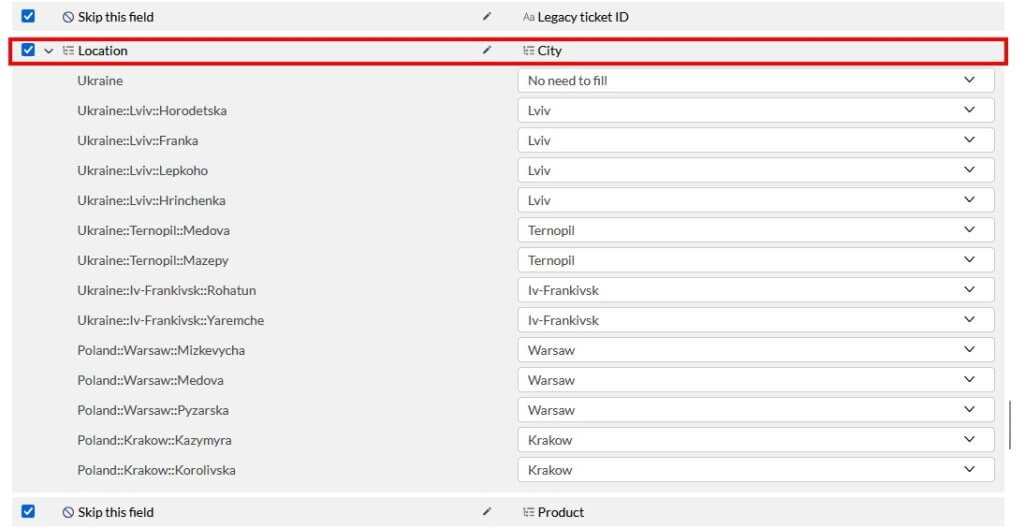The image size is (1024, 529).
Task: Click skip icon in Product row
Action: [x=68, y=512]
